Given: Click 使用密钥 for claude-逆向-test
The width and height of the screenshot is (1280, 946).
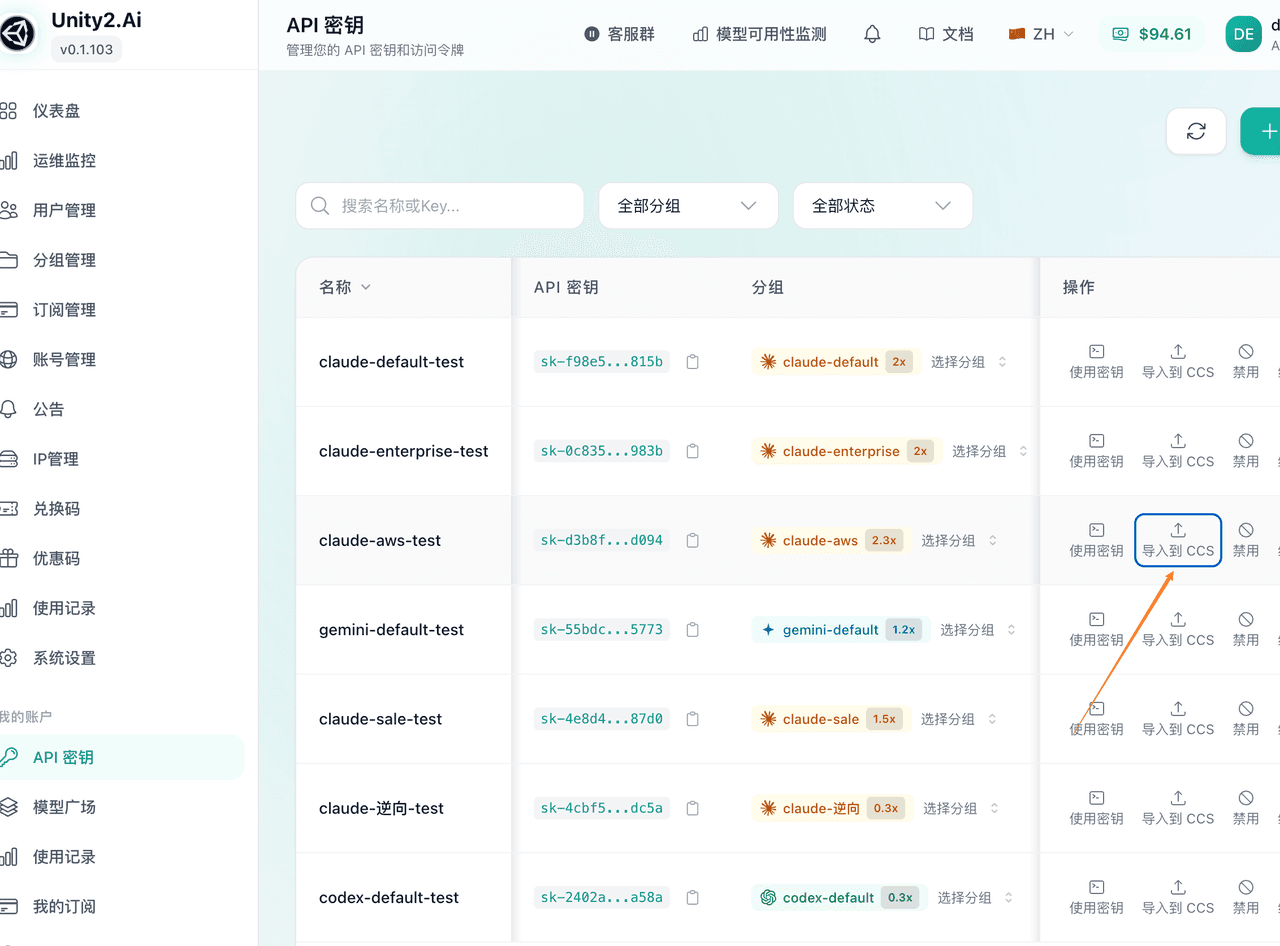Looking at the screenshot, I should tap(1096, 808).
